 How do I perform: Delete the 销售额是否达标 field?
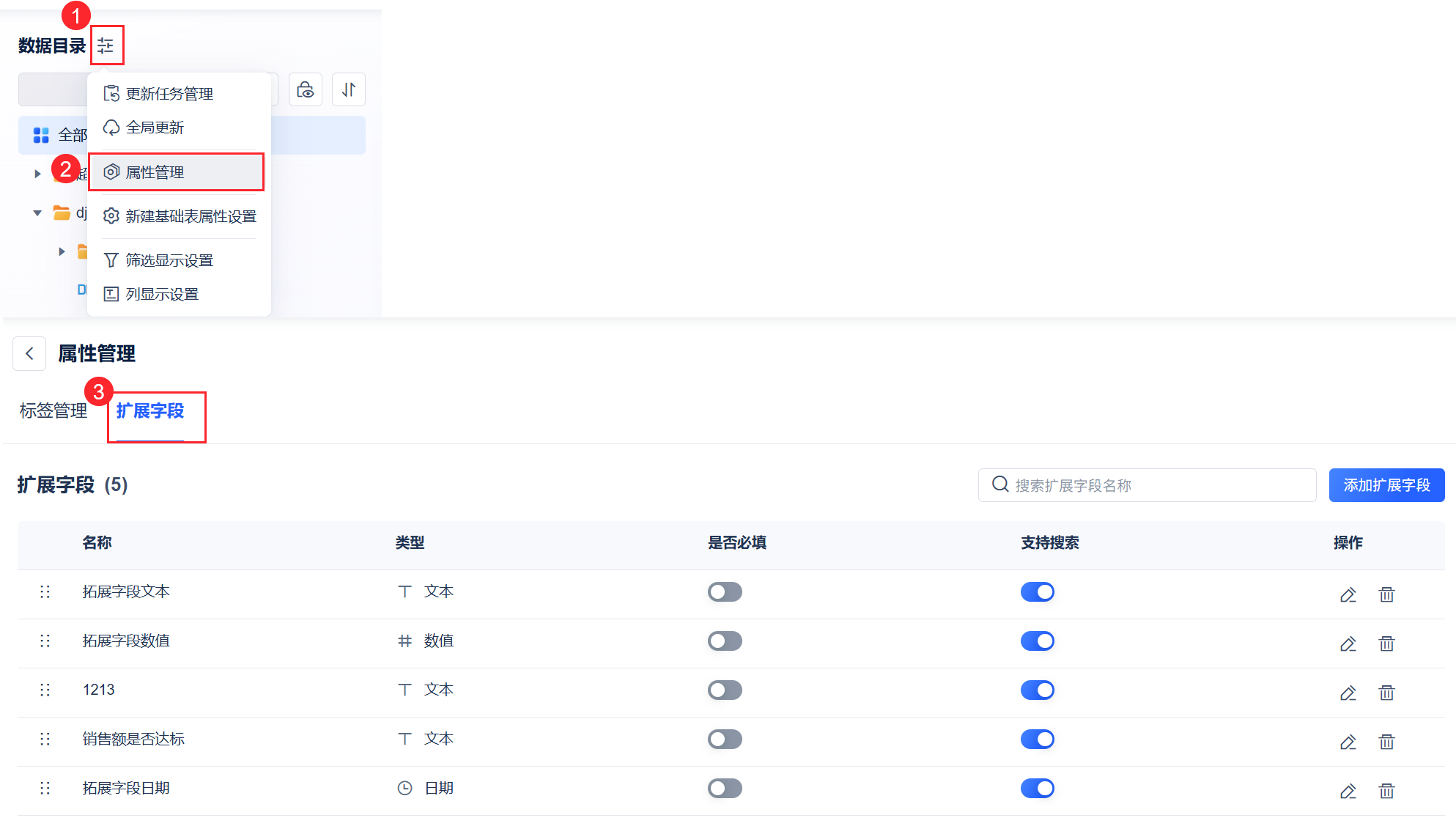click(x=1386, y=742)
